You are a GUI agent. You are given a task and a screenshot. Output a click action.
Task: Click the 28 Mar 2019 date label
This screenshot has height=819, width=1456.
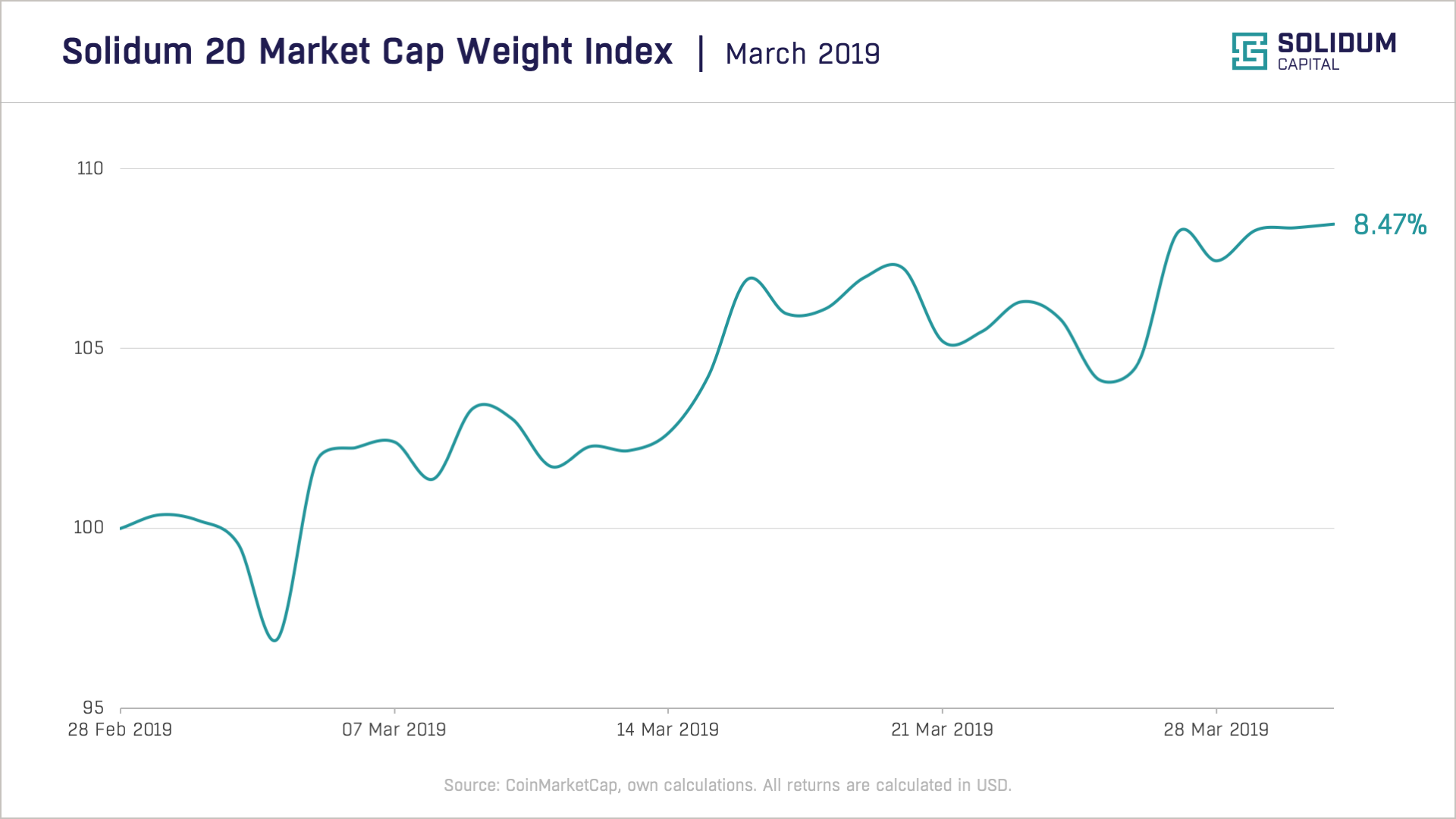pyautogui.click(x=1216, y=730)
